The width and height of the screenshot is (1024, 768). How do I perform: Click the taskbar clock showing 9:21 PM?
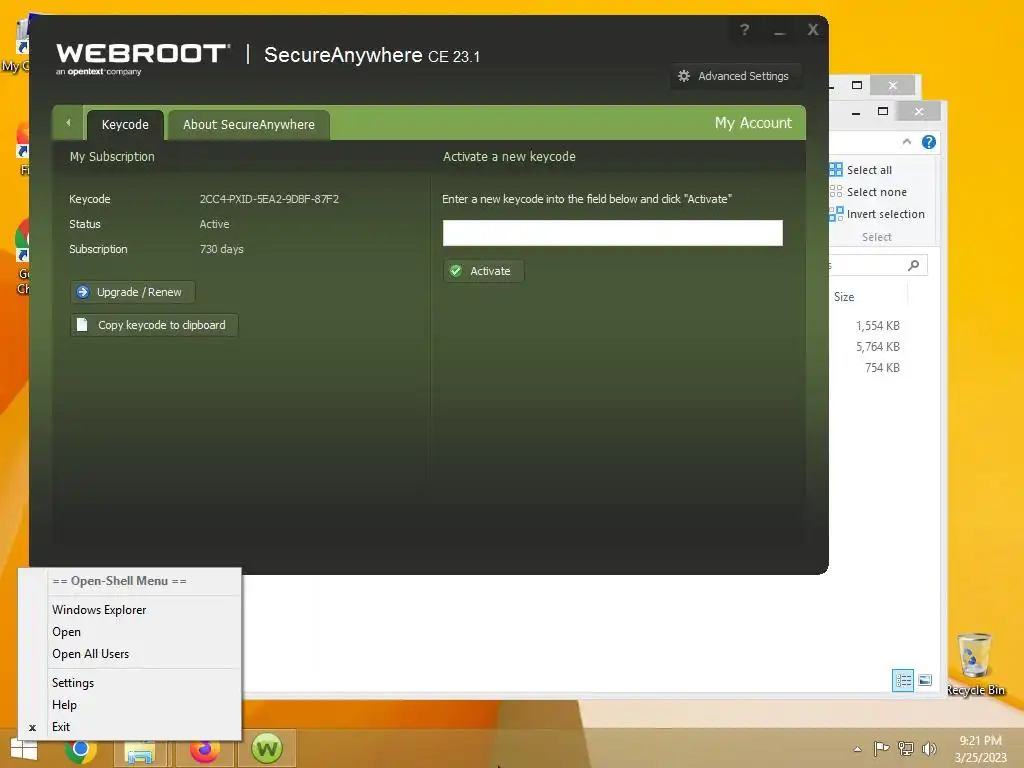click(980, 749)
